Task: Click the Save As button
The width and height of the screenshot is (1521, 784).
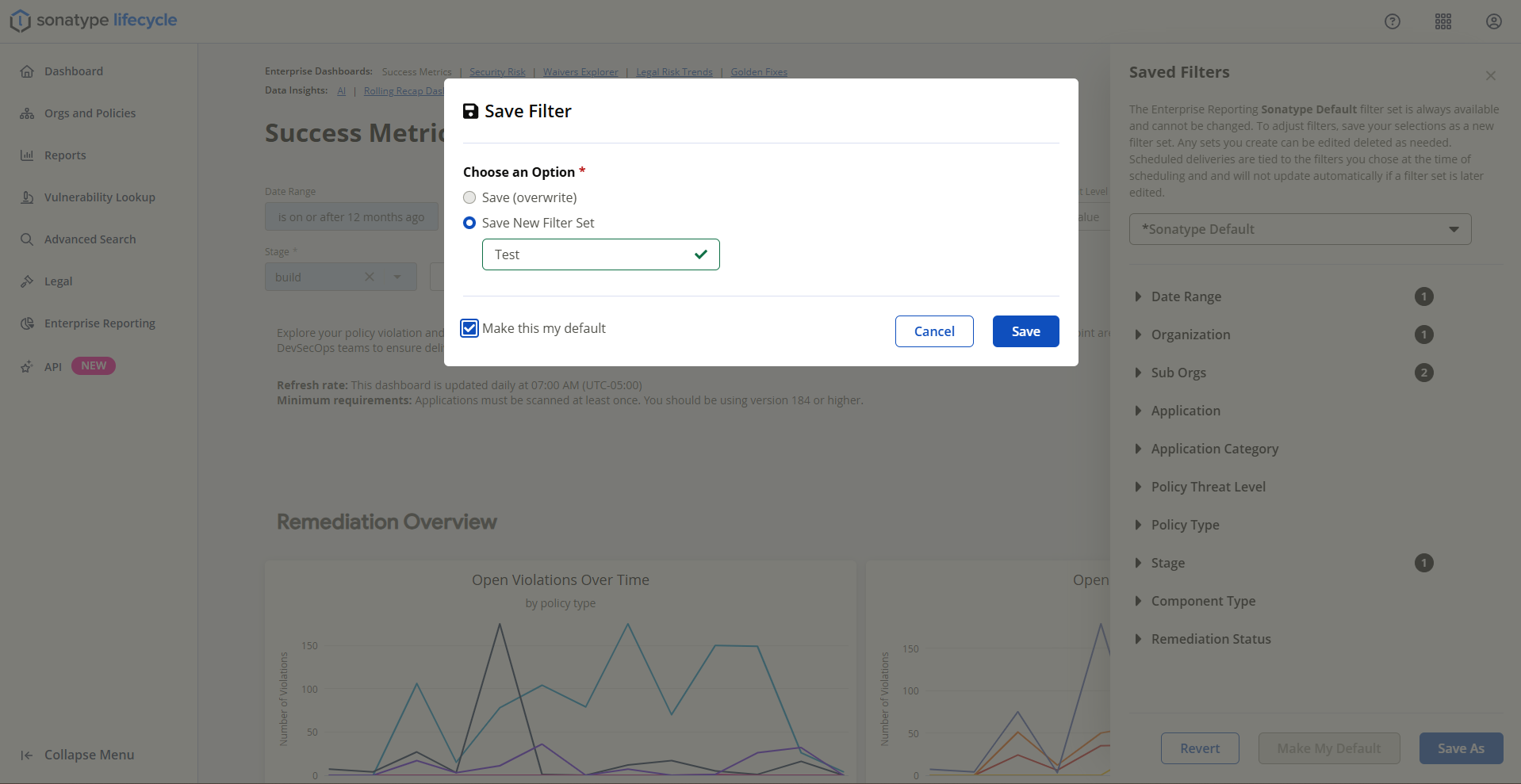Action: click(1461, 748)
